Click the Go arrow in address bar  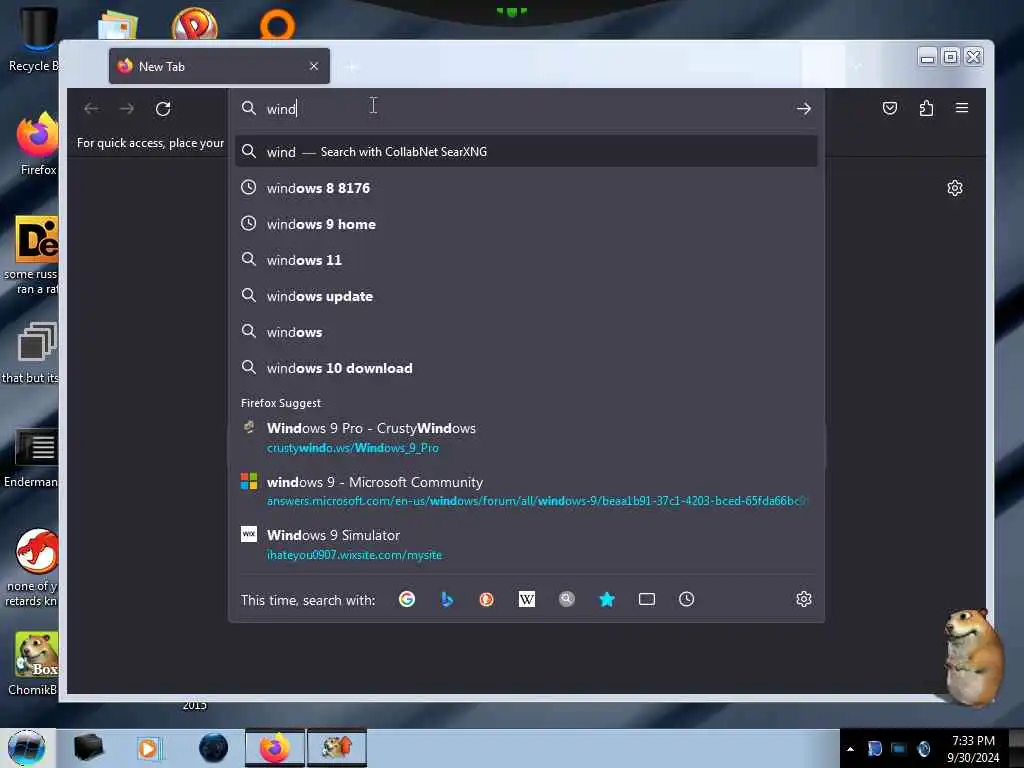click(803, 109)
